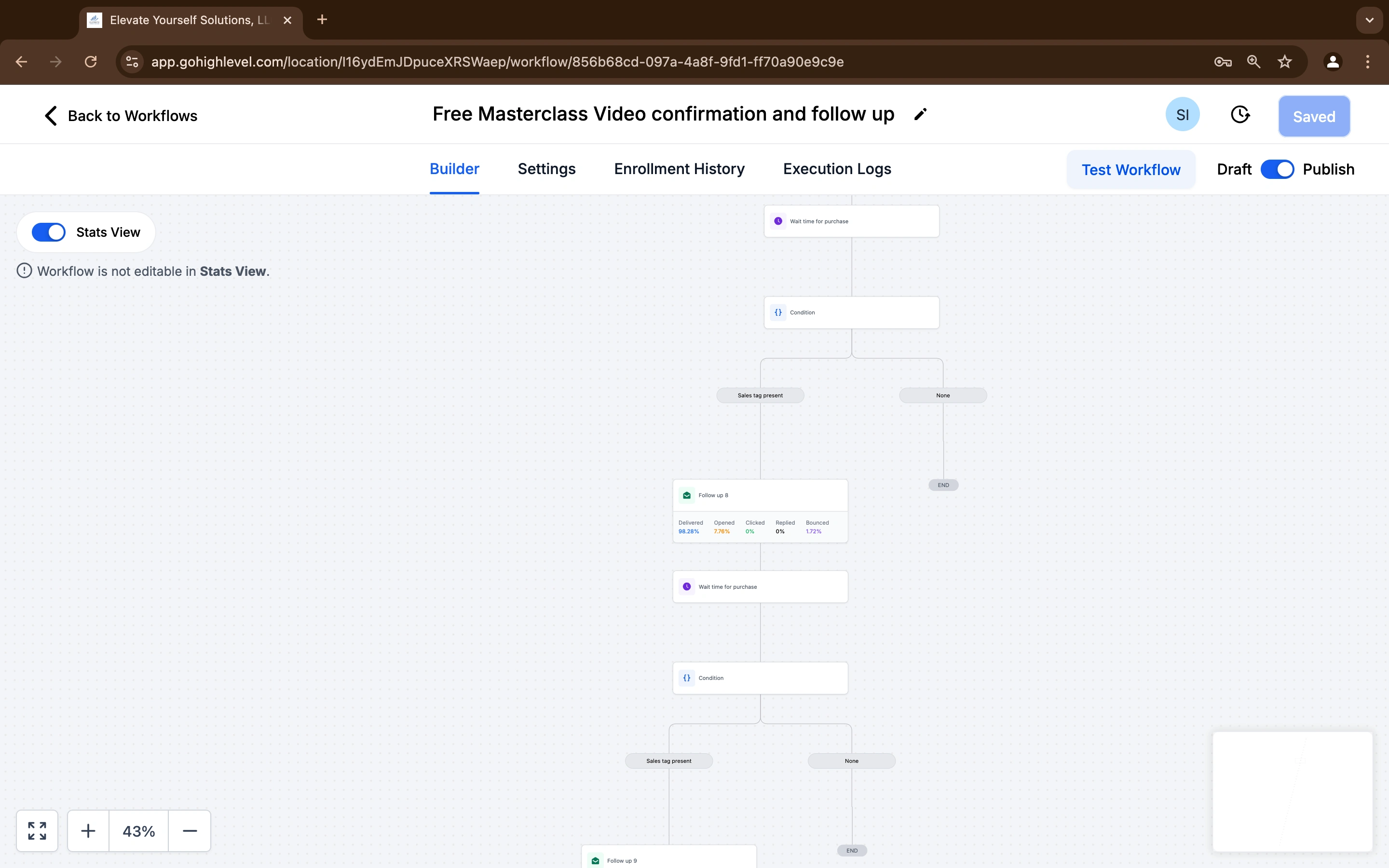Zoom out with the minus icon
This screenshot has height=868, width=1389.
190,831
